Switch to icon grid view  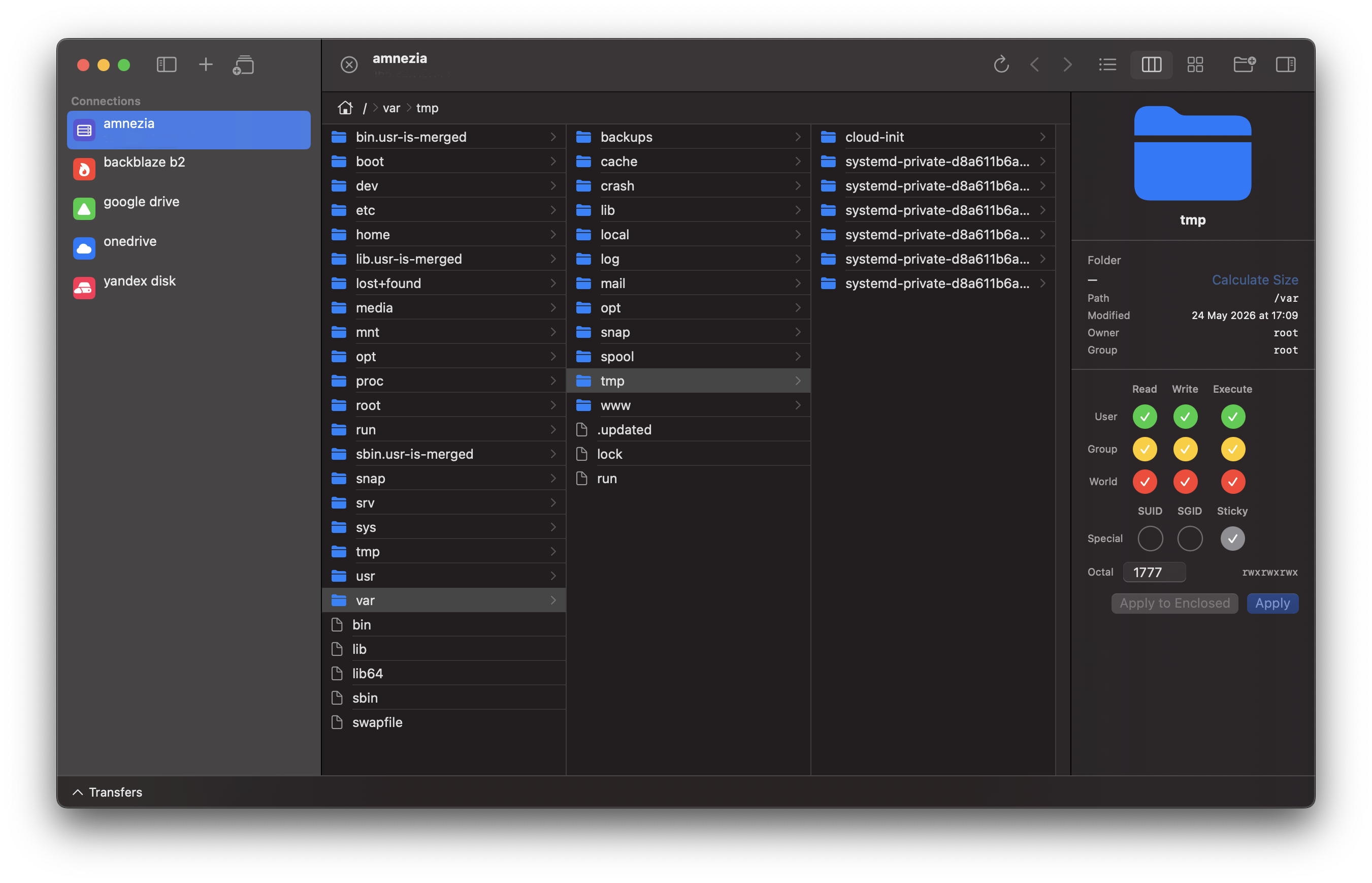click(x=1195, y=64)
